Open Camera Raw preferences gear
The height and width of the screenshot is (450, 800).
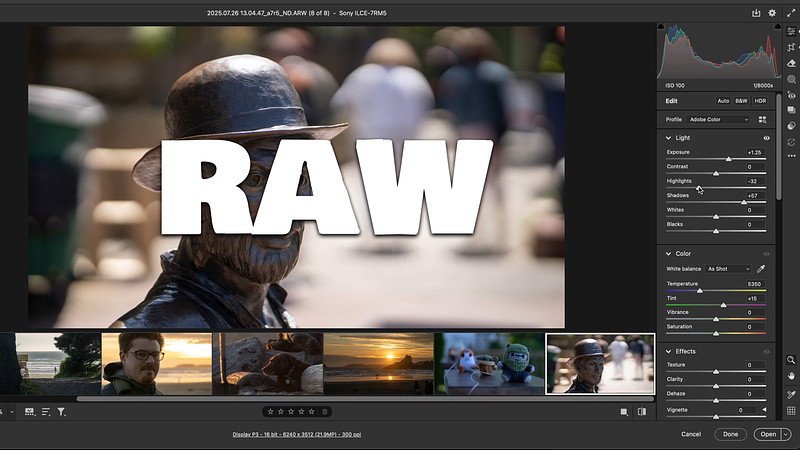point(772,13)
